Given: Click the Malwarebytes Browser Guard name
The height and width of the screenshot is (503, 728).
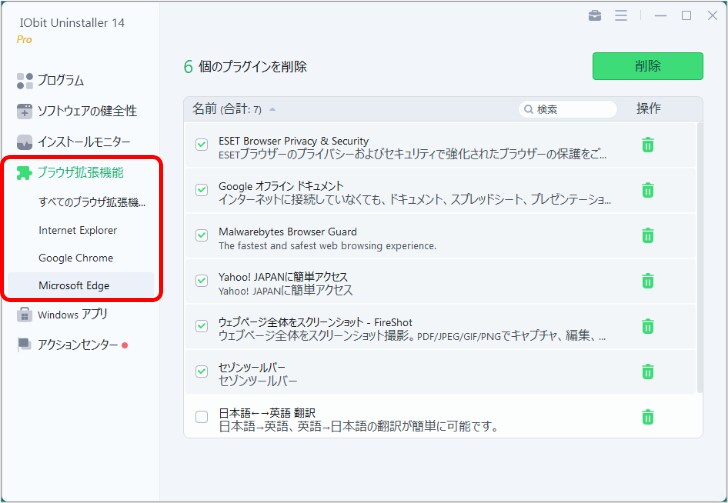Looking at the screenshot, I should pyautogui.click(x=288, y=231).
